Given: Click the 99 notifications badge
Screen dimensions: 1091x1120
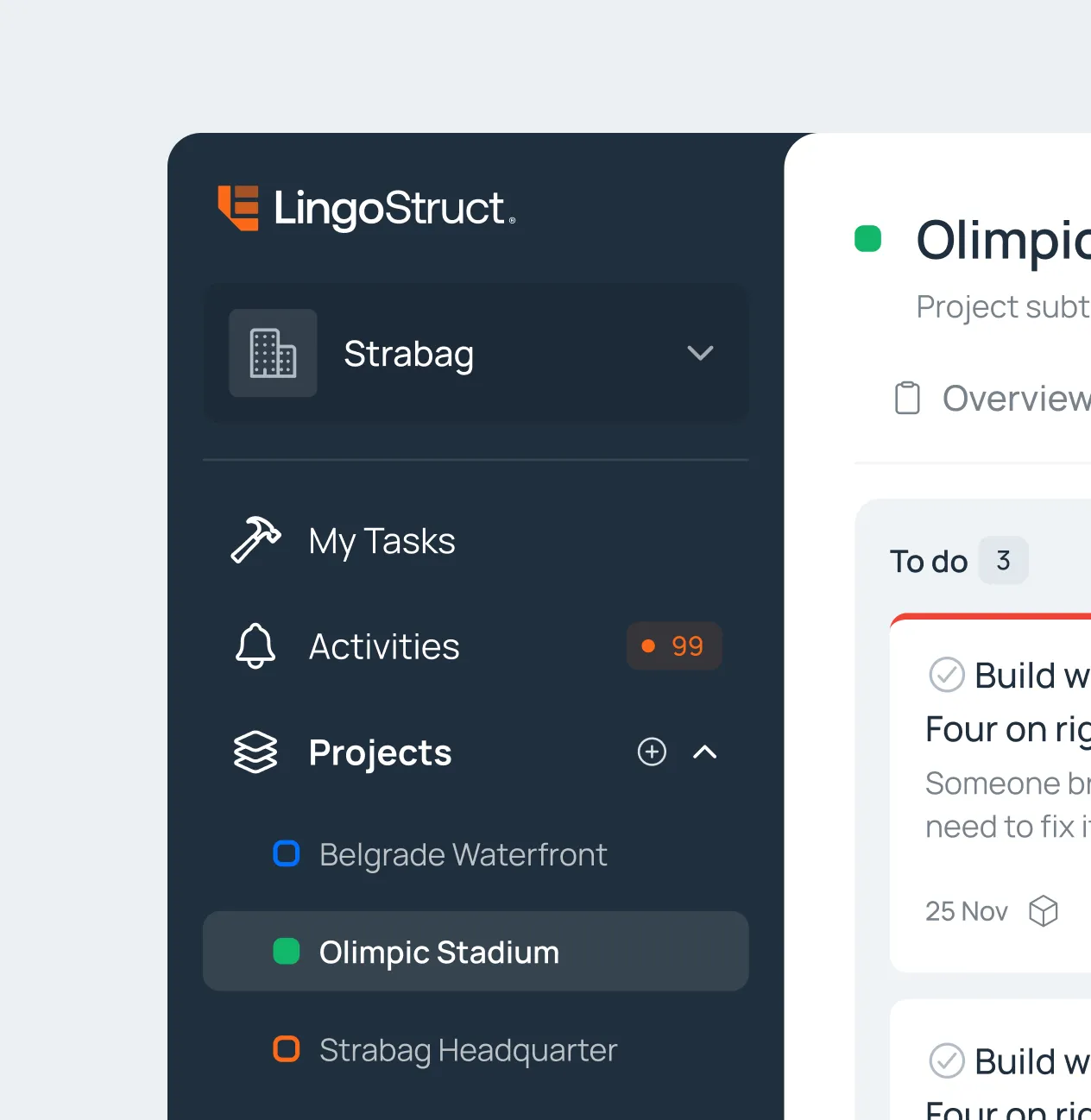Looking at the screenshot, I should (674, 645).
